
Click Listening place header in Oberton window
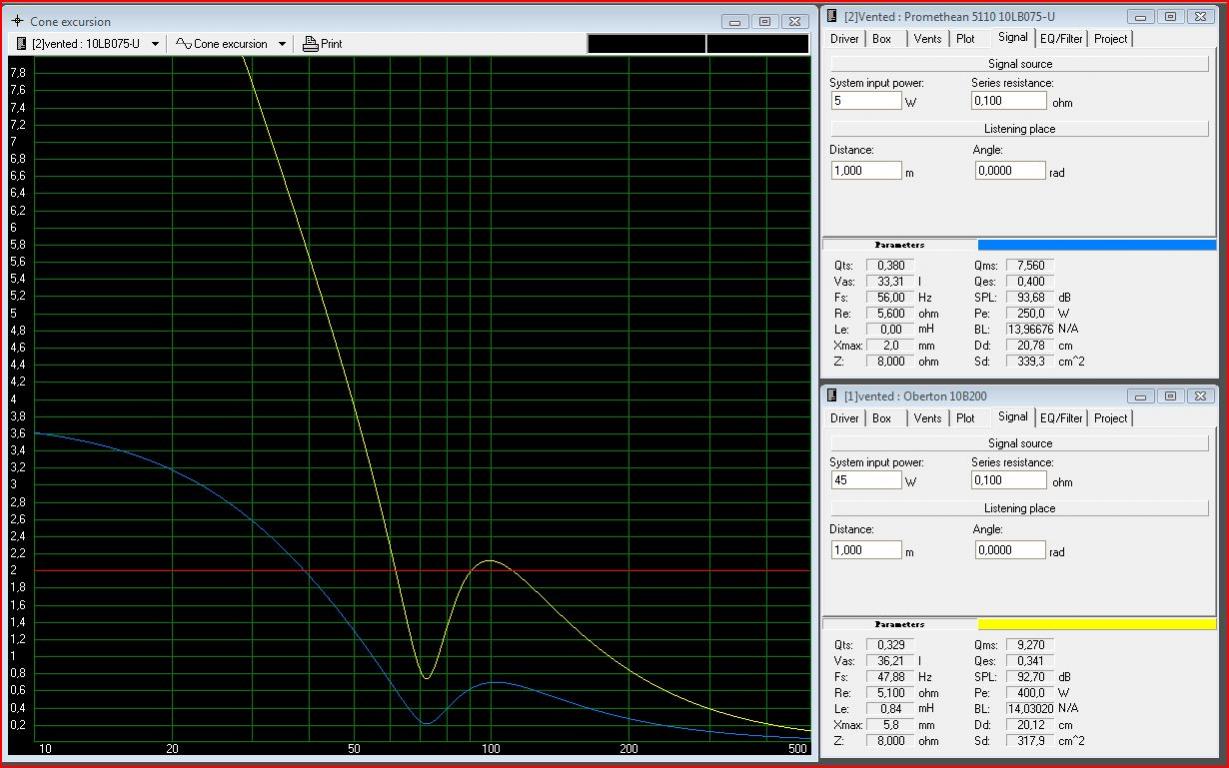[x=1019, y=508]
